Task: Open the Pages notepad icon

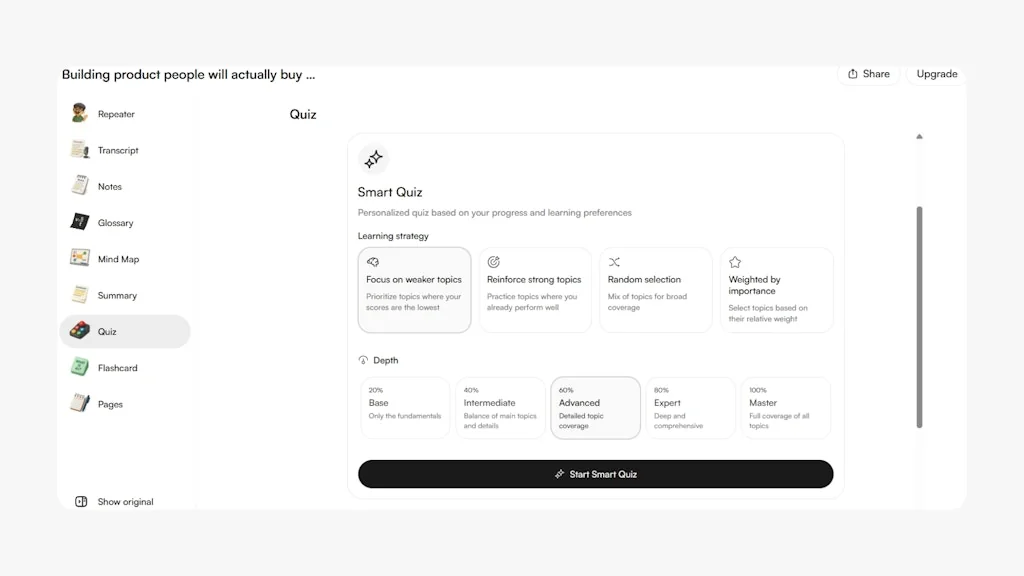Action: (x=79, y=404)
